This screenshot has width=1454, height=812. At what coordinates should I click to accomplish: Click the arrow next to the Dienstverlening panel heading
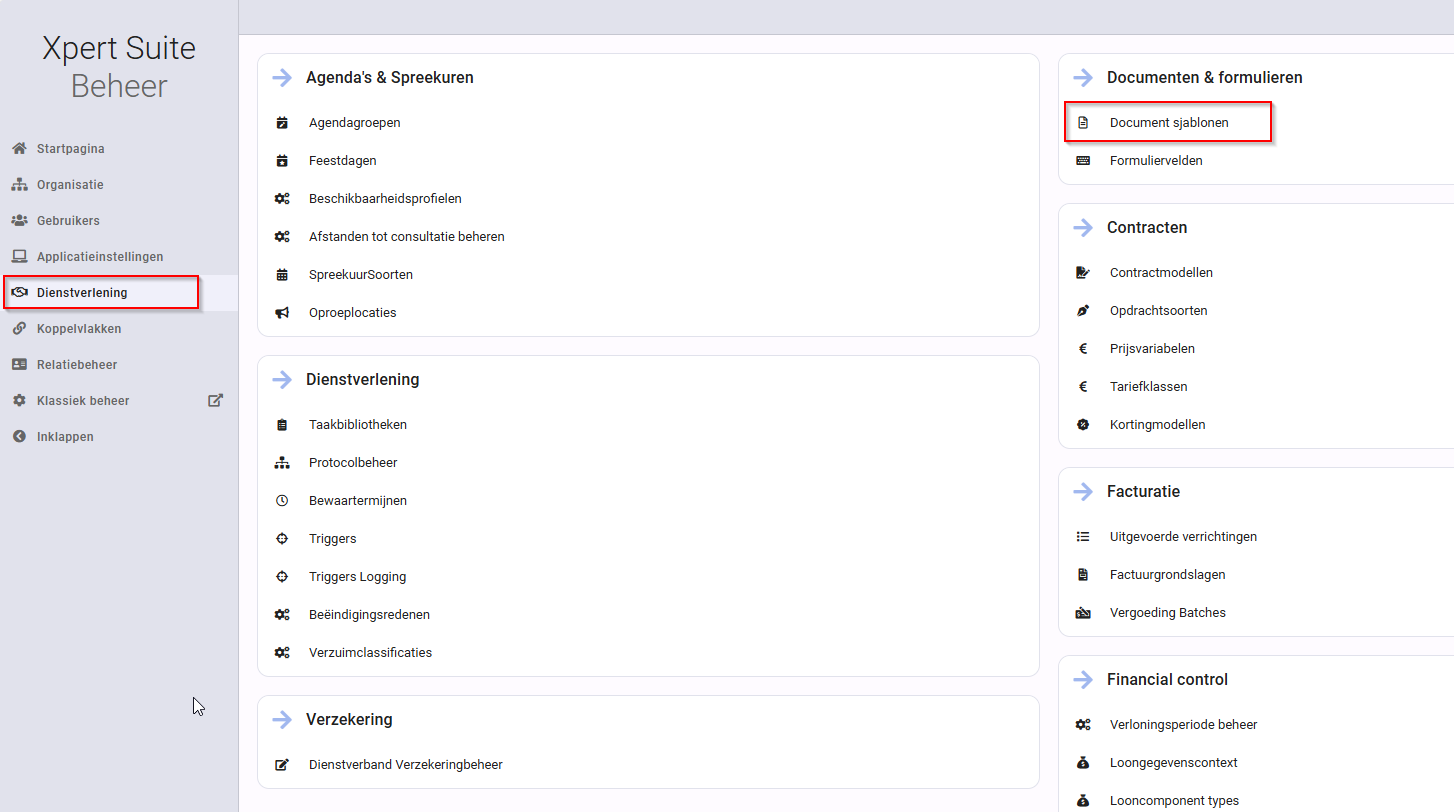tap(282, 379)
